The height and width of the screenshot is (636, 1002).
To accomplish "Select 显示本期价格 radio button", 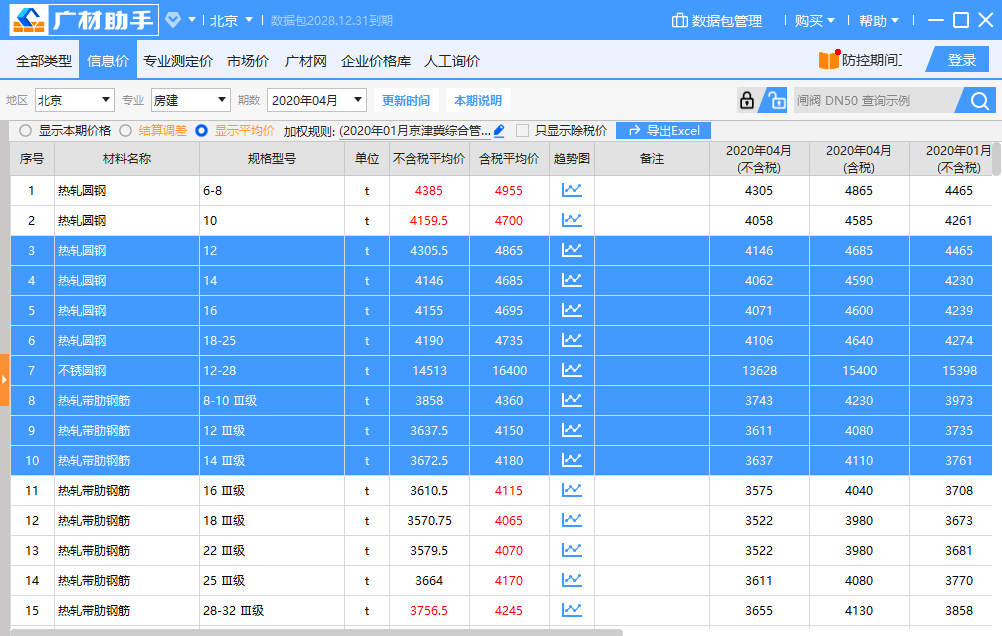I will [26, 130].
